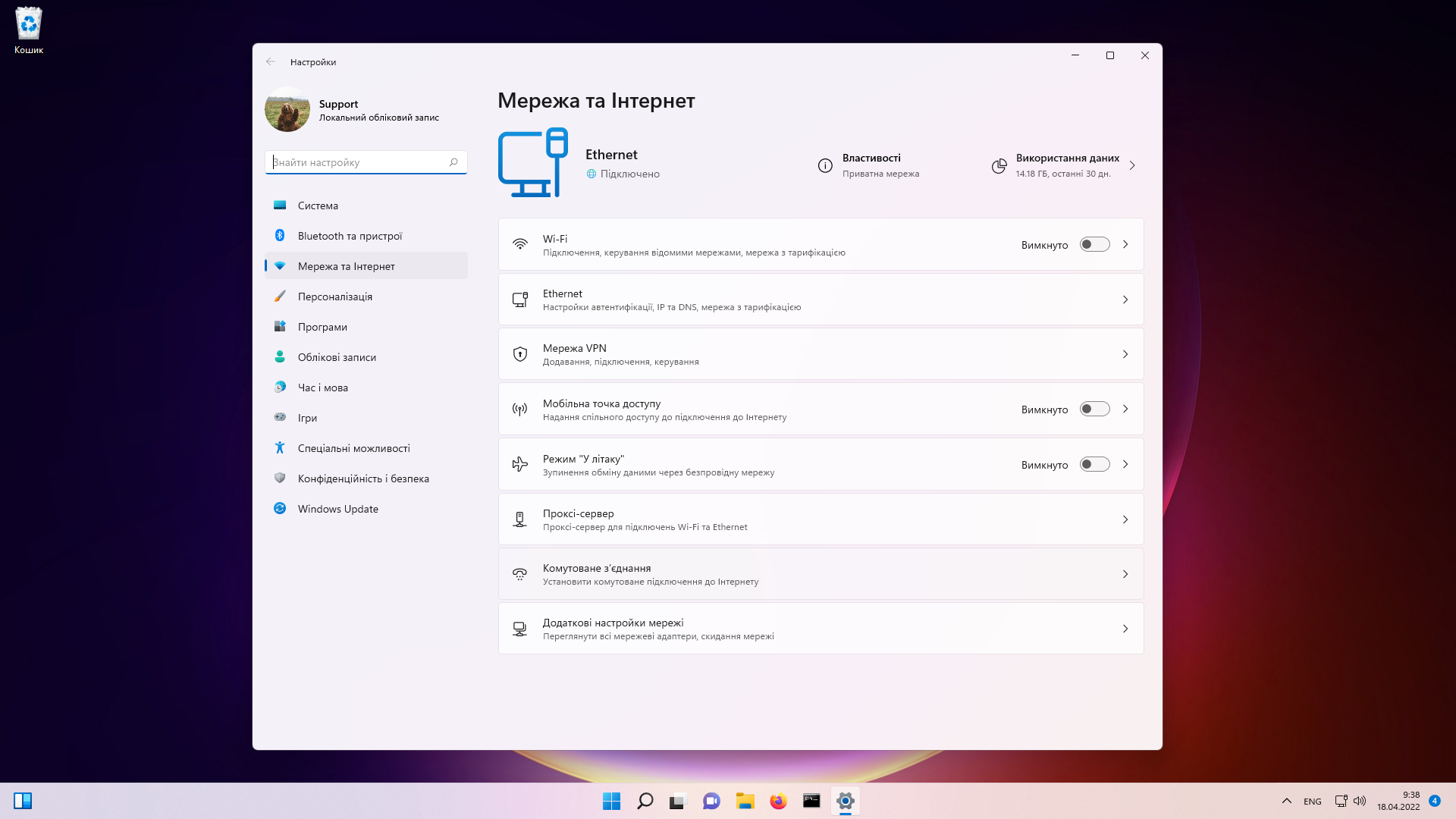Screen dimensions: 1456x819
Task: Click the Bluetooth icon in sidebar
Action: click(280, 236)
